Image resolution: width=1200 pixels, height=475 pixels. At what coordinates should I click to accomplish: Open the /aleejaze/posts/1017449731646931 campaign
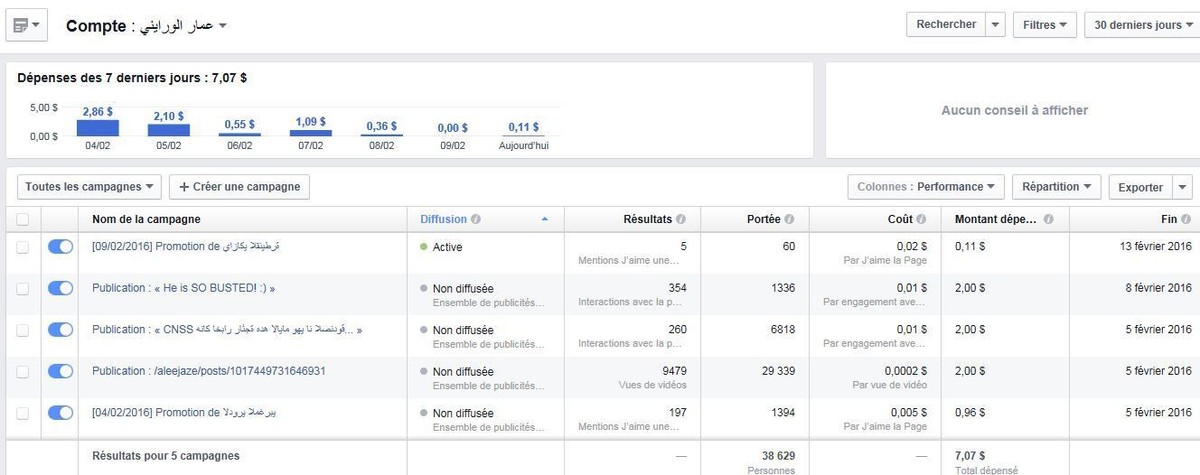pyautogui.click(x=209, y=371)
